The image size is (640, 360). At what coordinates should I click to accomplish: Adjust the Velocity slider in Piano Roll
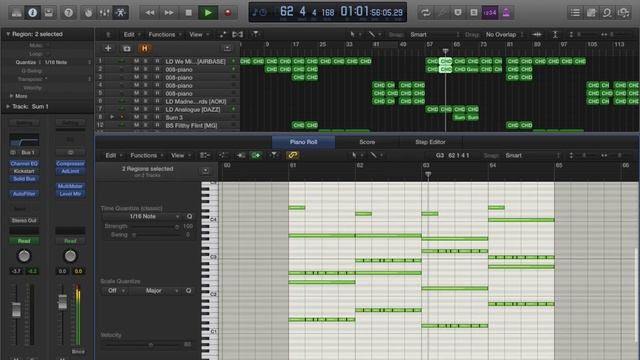tap(141, 345)
